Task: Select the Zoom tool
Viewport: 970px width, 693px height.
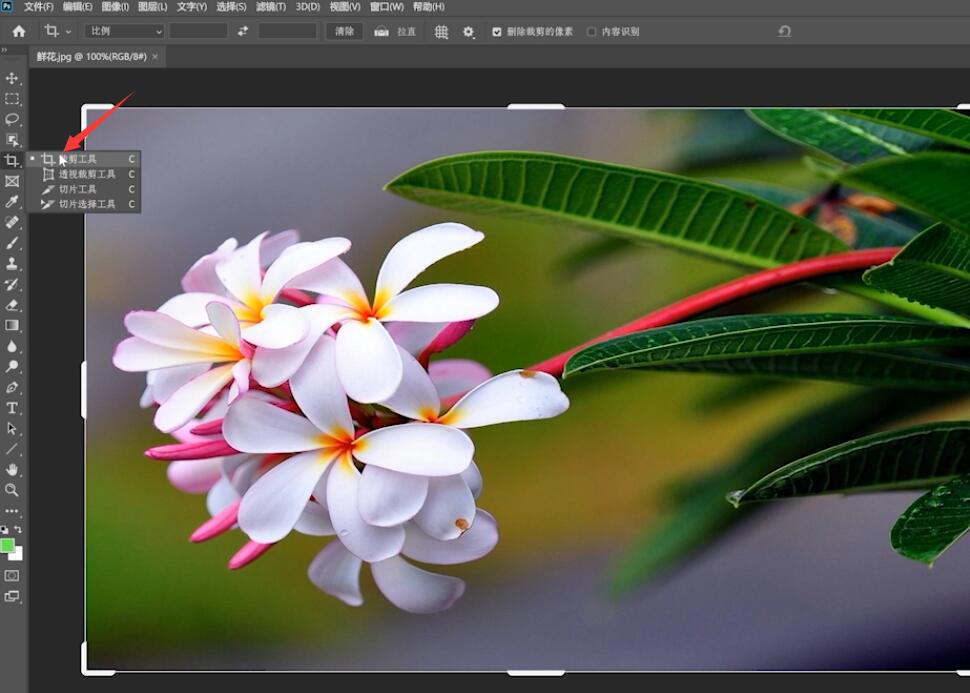Action: pyautogui.click(x=12, y=490)
